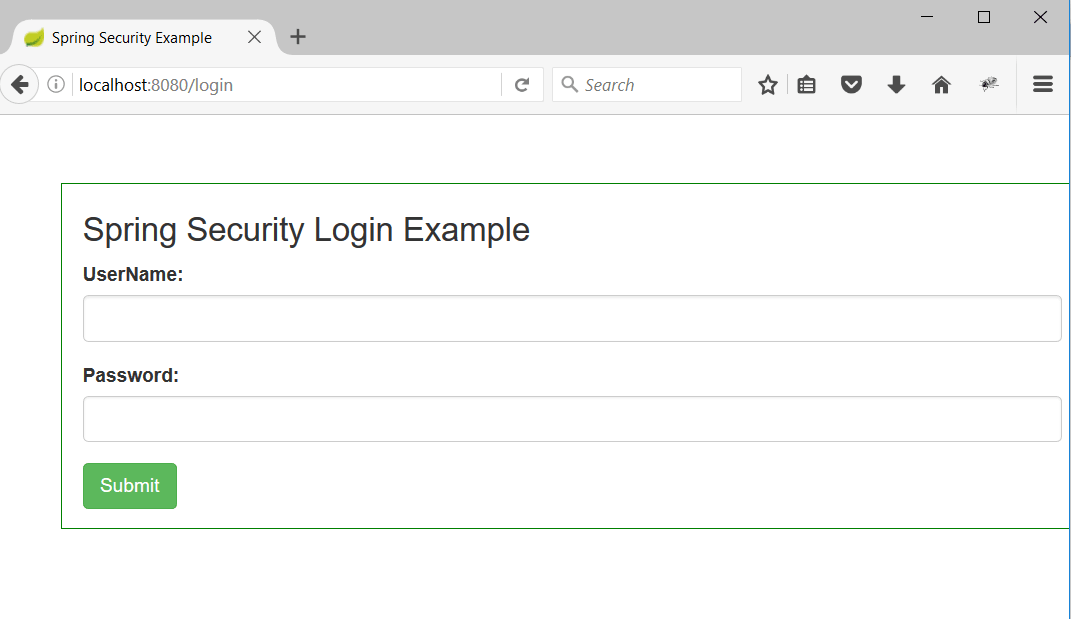View downloads via the arrow icon

pyautogui.click(x=896, y=84)
